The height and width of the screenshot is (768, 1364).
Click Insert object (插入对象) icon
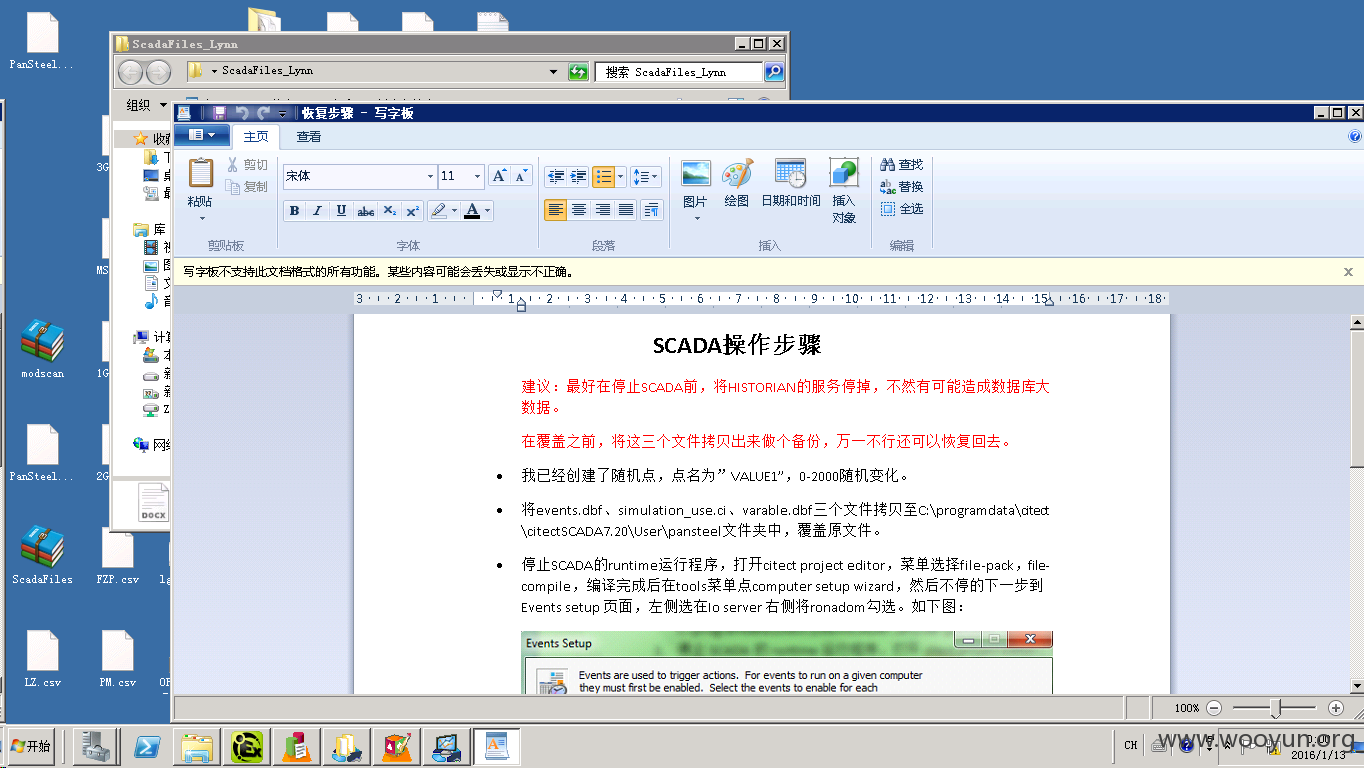[x=844, y=173]
